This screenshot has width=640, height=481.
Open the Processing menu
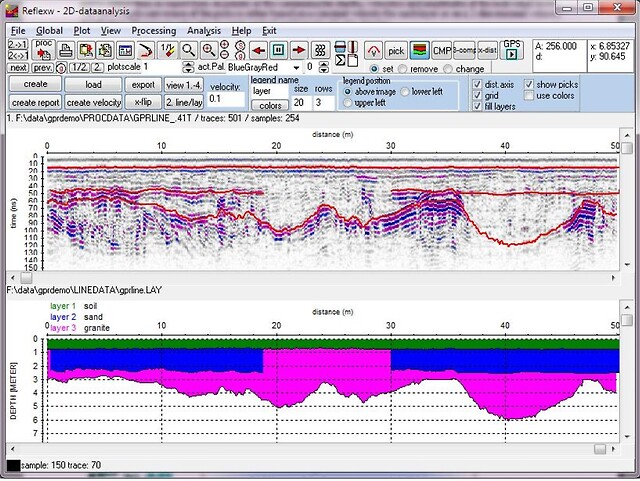[153, 31]
